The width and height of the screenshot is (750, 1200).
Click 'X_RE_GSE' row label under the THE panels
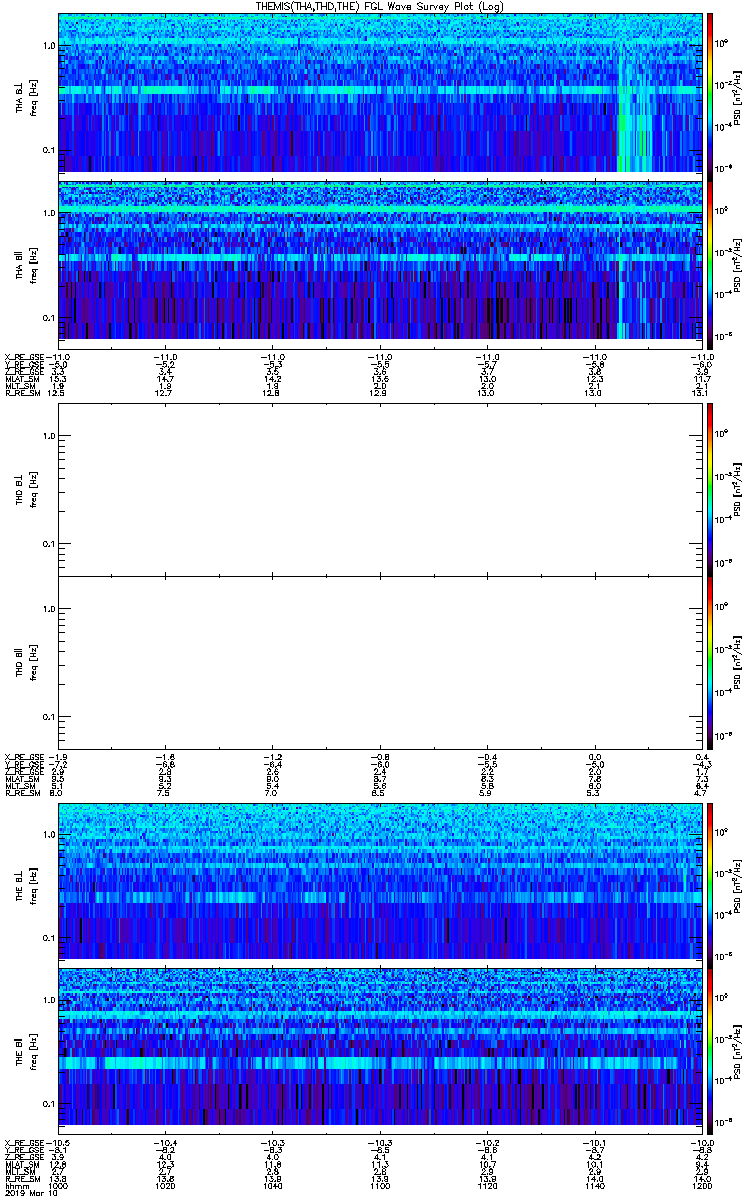[x=23, y=1142]
